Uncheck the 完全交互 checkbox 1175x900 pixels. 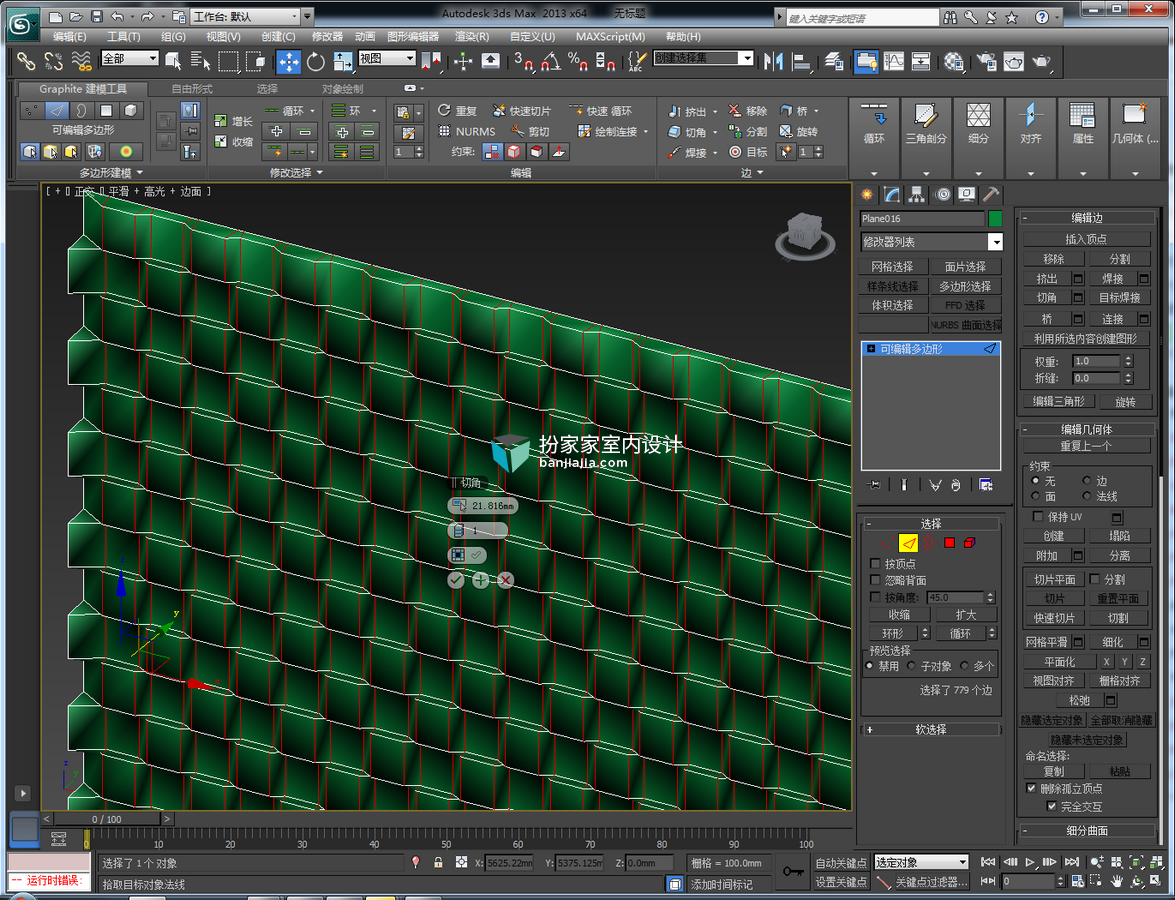1052,806
